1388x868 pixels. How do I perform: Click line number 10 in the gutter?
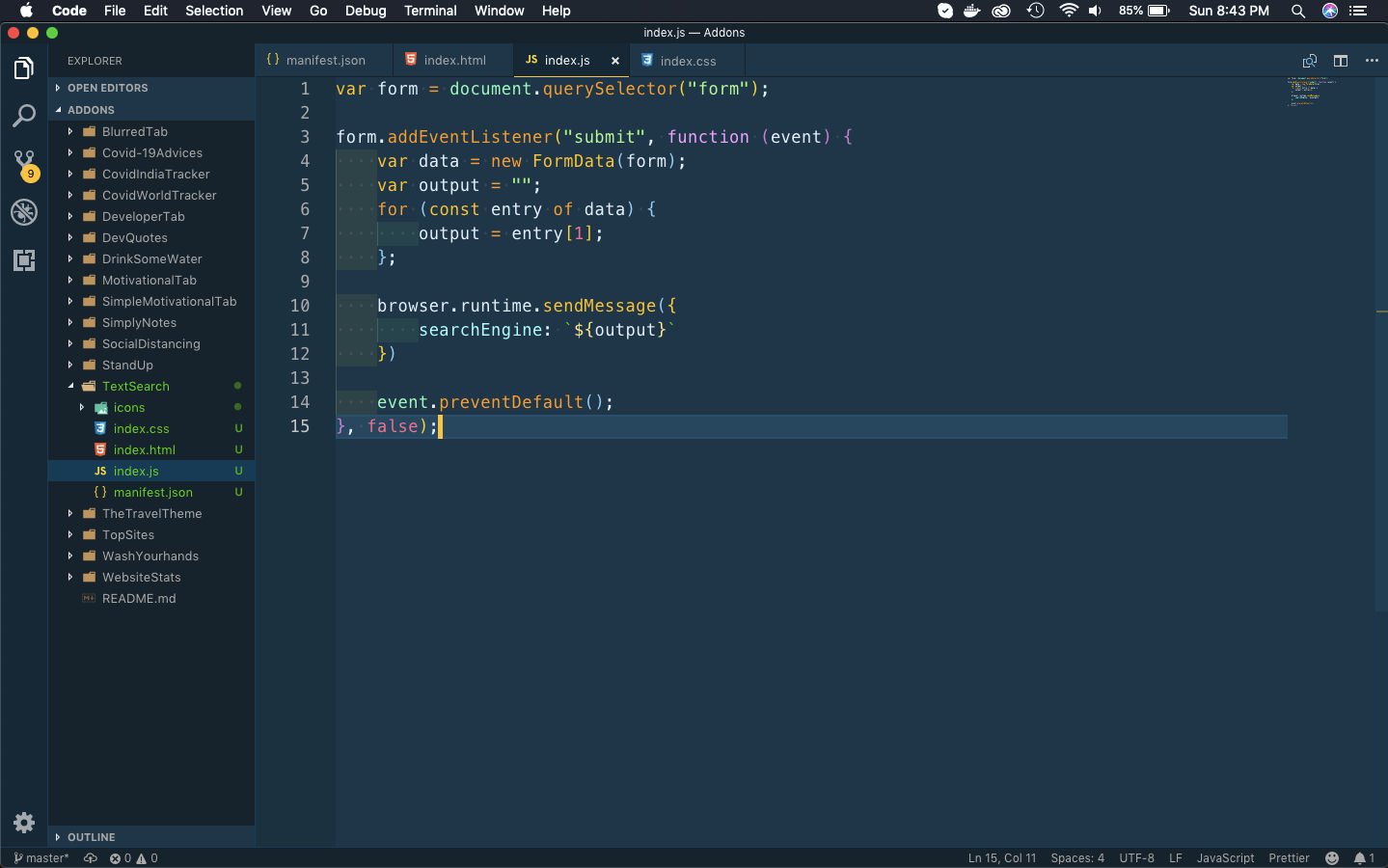tap(300, 306)
